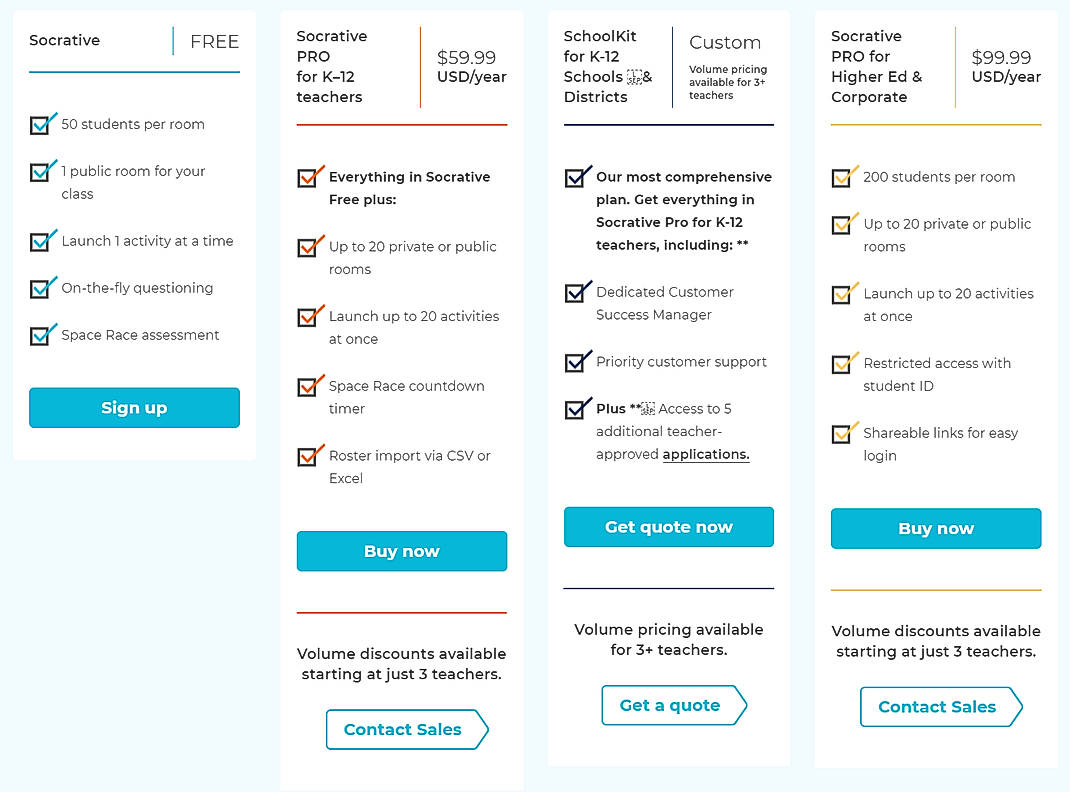
Task: Click the check icon next to "Space Race assessment"
Action: [41, 335]
